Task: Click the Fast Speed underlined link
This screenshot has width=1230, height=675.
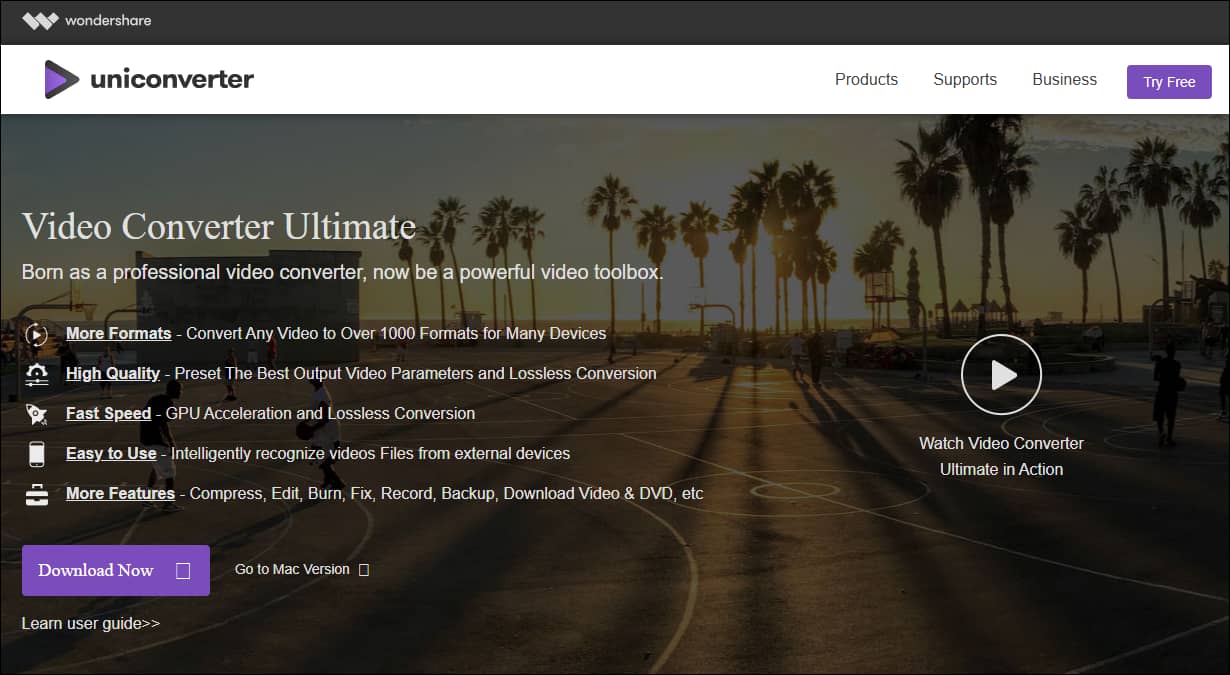Action: click(108, 413)
